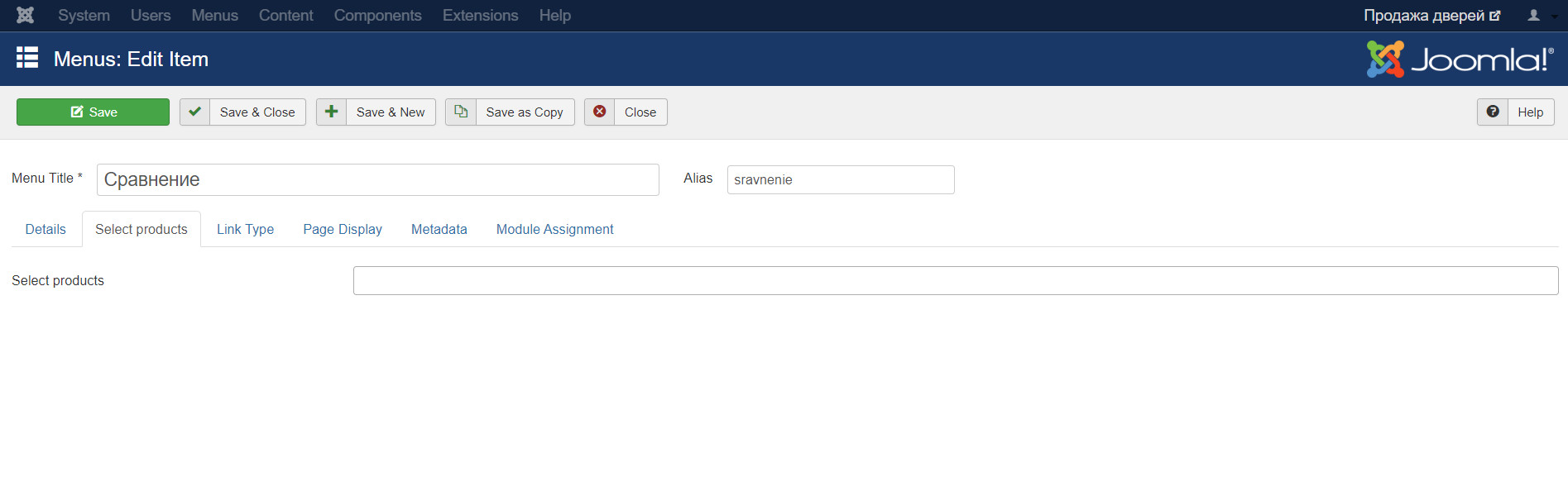Open the external-link icon next to the site name
The image size is (1568, 491).
click(x=1494, y=16)
